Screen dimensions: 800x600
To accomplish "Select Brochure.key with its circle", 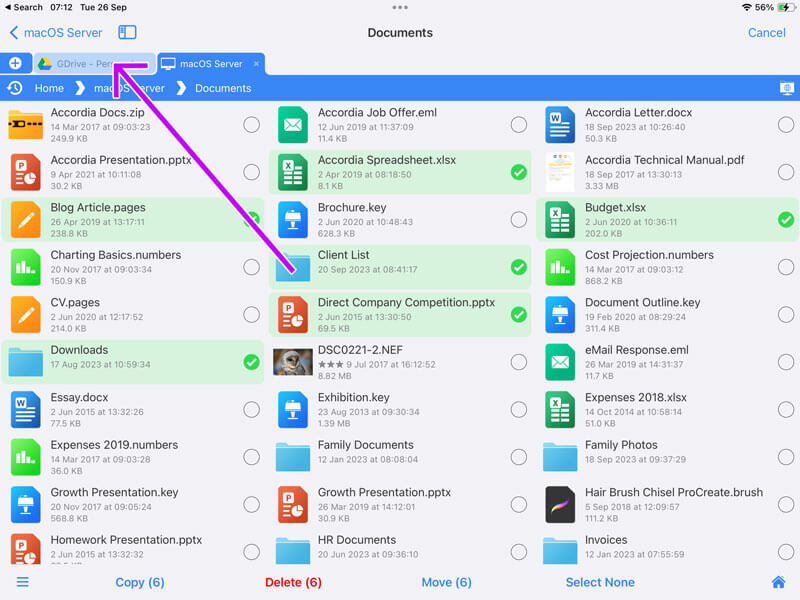I will [x=519, y=220].
